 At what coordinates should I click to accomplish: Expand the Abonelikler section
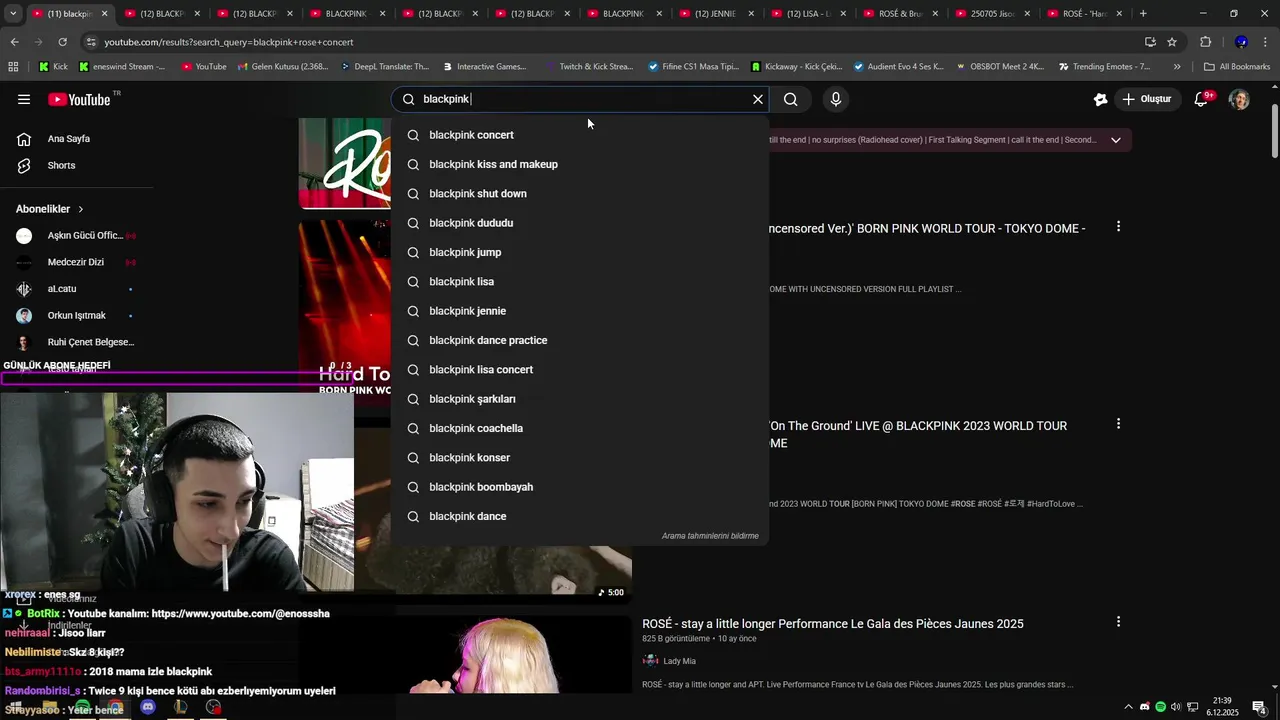click(x=50, y=209)
